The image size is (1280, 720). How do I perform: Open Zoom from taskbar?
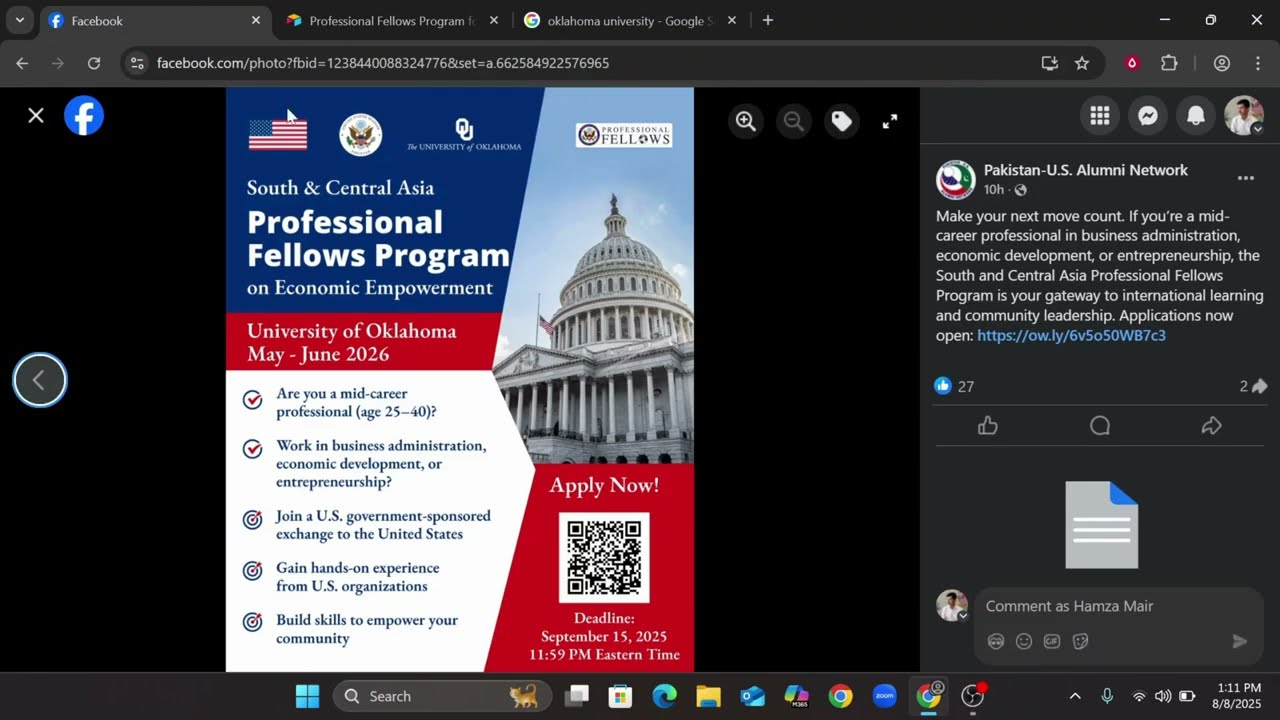[884, 696]
